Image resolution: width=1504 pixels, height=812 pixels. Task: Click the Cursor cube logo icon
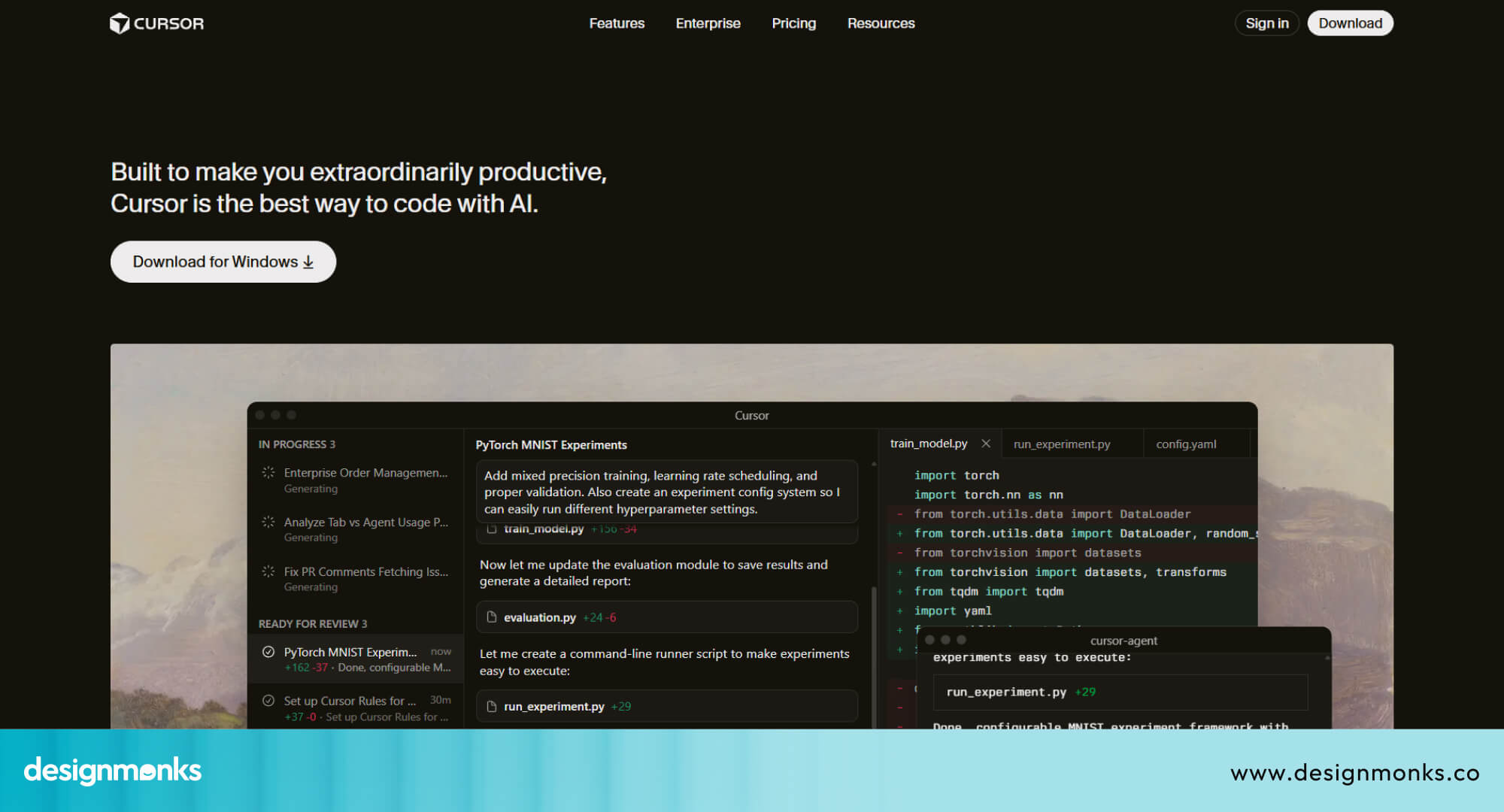click(x=120, y=23)
